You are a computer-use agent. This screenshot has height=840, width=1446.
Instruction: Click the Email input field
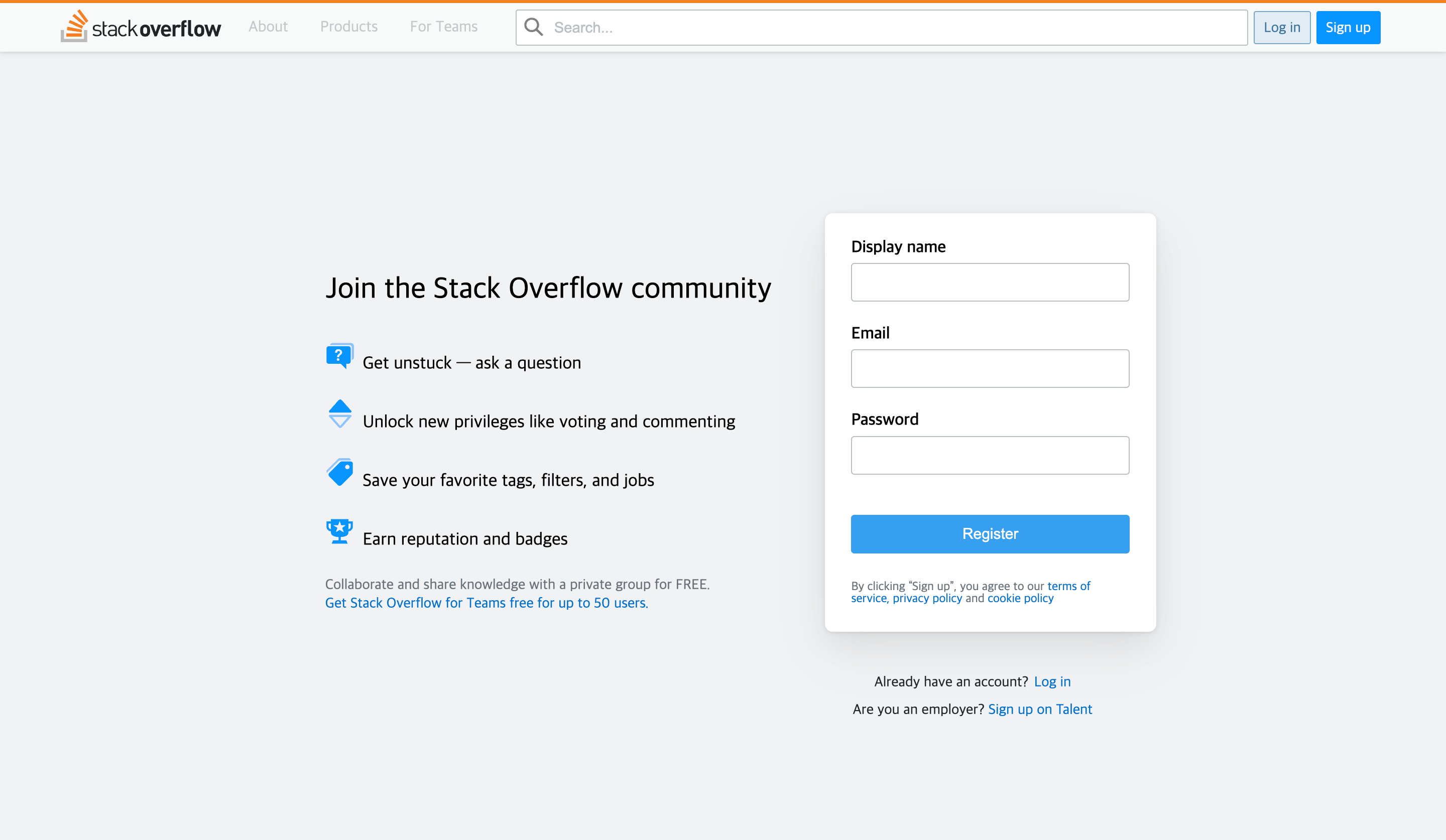[x=990, y=369]
